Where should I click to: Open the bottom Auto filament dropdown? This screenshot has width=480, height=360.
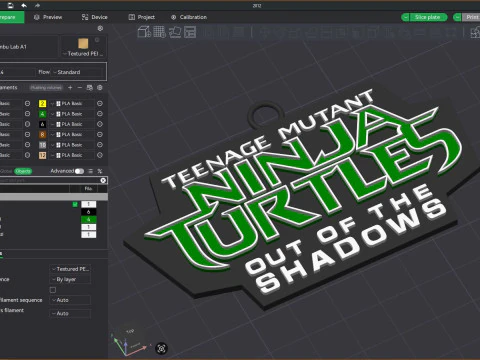click(x=70, y=313)
